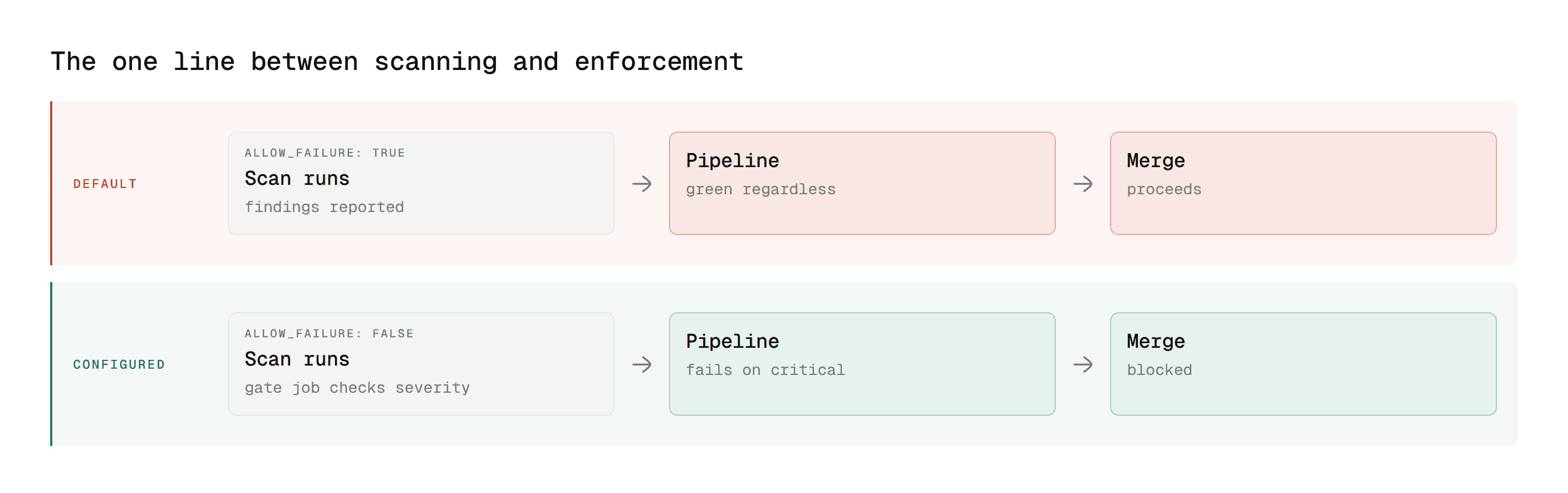Click the ALLOW_FAILURE: FALSE label
Image resolution: width=1568 pixels, height=493 pixels.
329,333
